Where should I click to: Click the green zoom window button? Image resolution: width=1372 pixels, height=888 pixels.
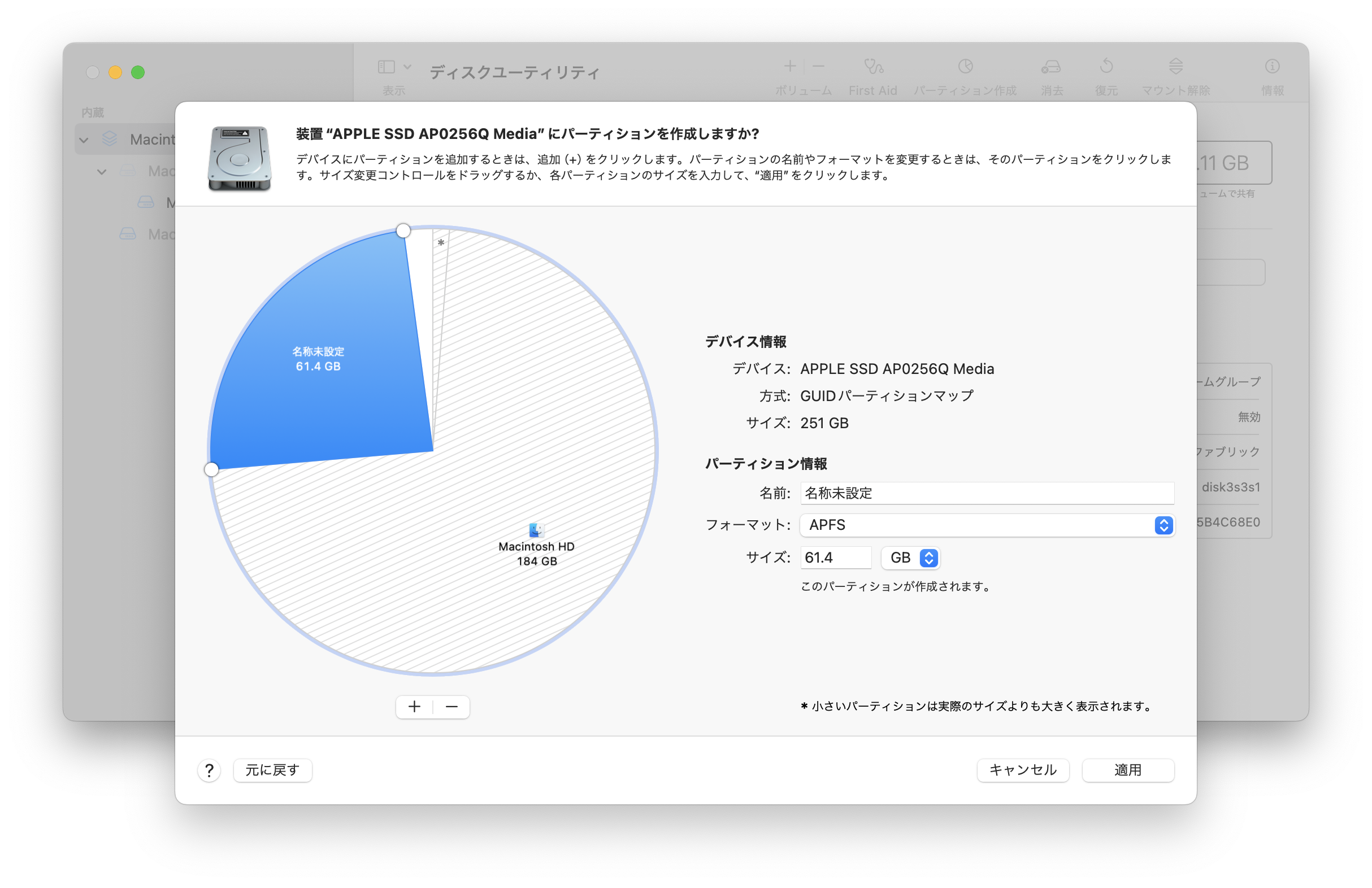coord(138,72)
